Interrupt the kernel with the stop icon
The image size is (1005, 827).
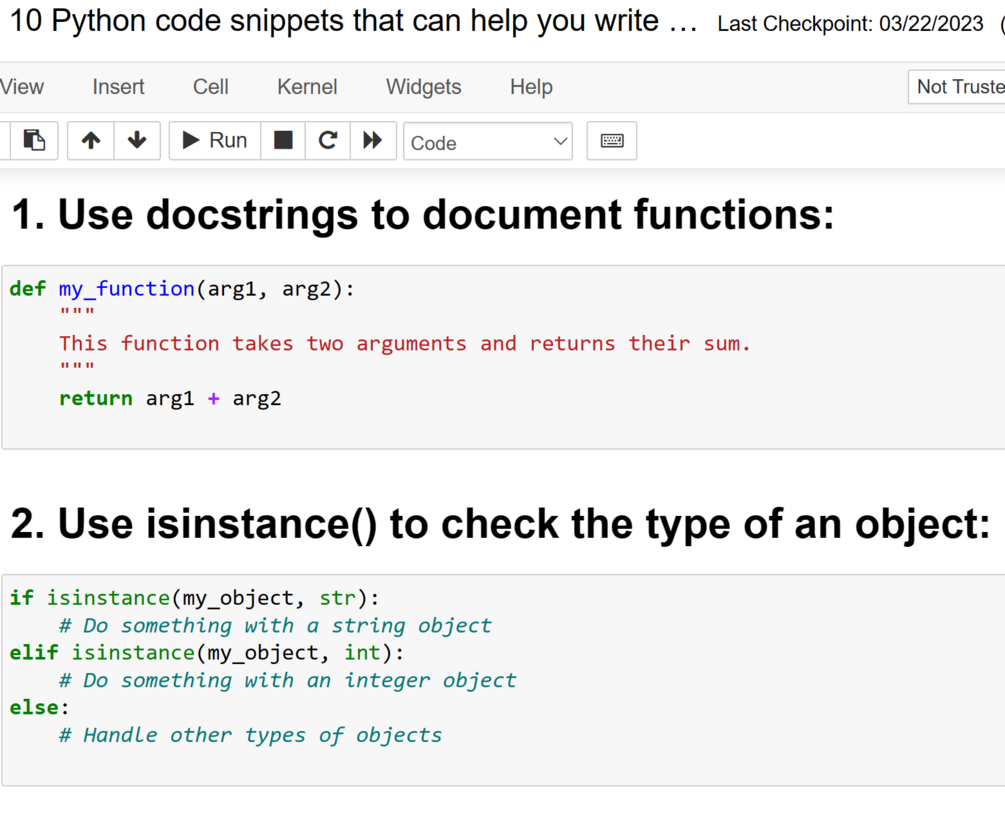(x=283, y=141)
